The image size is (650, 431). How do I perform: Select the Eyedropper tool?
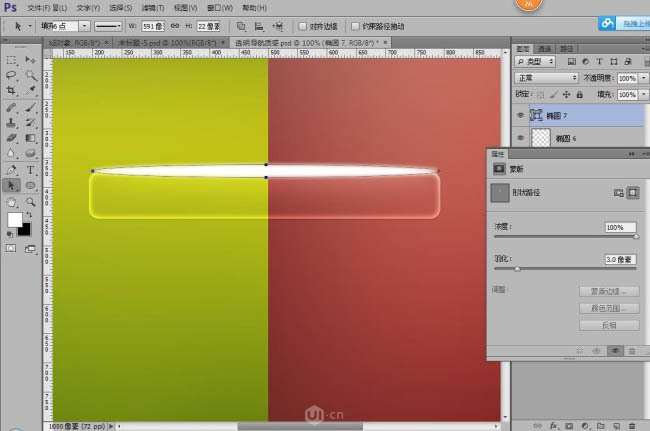30,90
